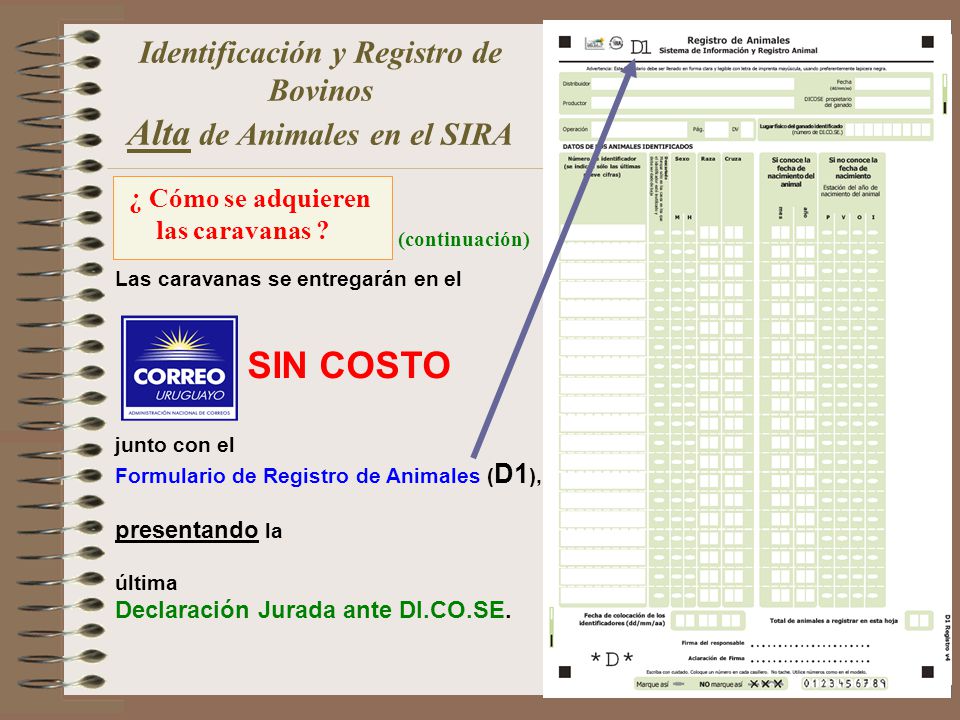Click the 'Sexo' column header
960x720 pixels.
point(682,159)
